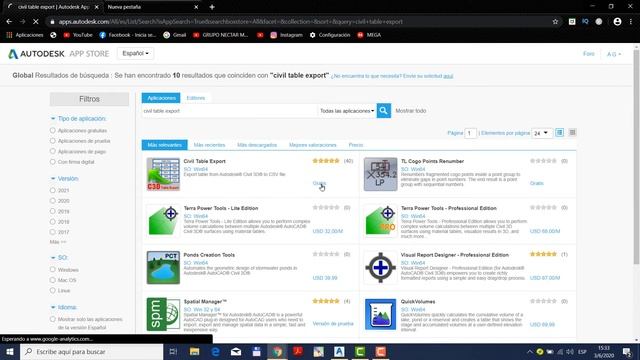Sort by Más descargados

pos(257,145)
